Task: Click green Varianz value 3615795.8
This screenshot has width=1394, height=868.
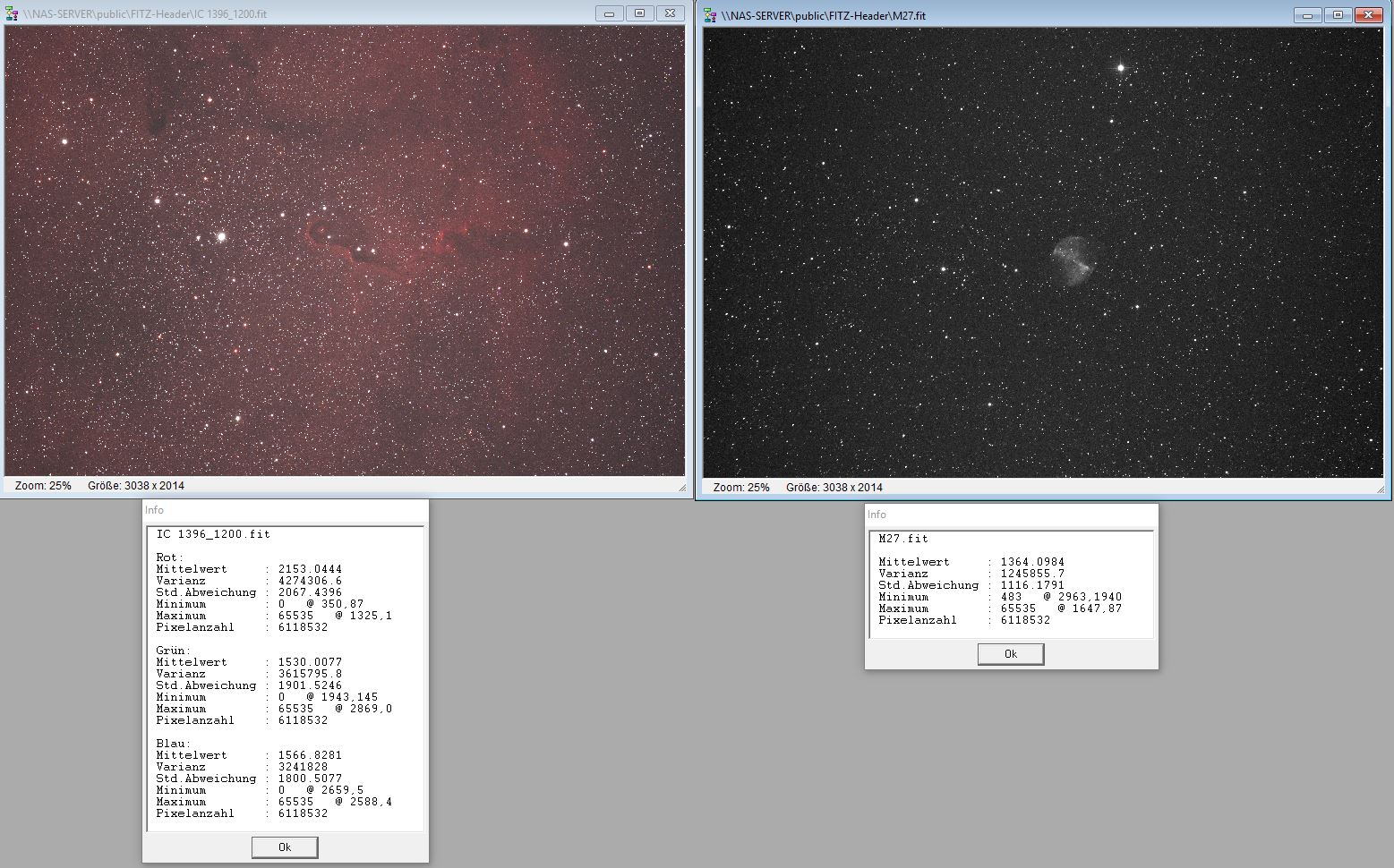Action: coord(310,674)
